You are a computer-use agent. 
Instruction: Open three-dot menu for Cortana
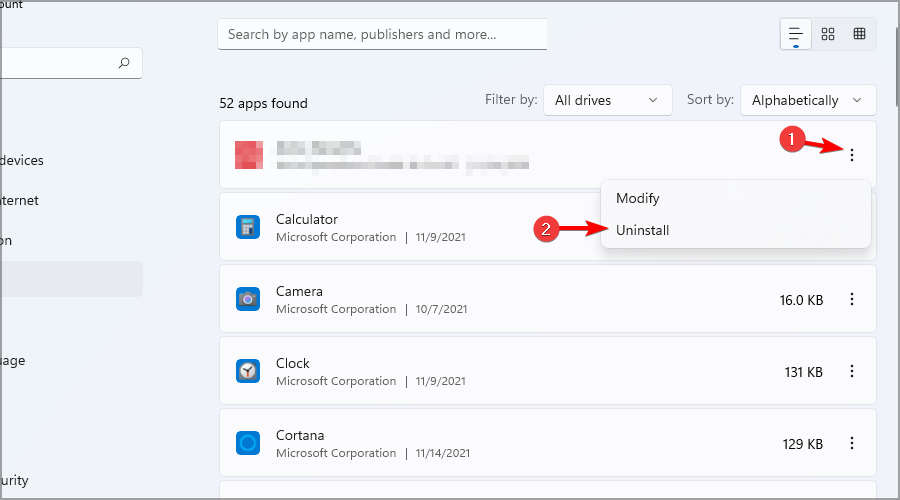click(x=852, y=443)
